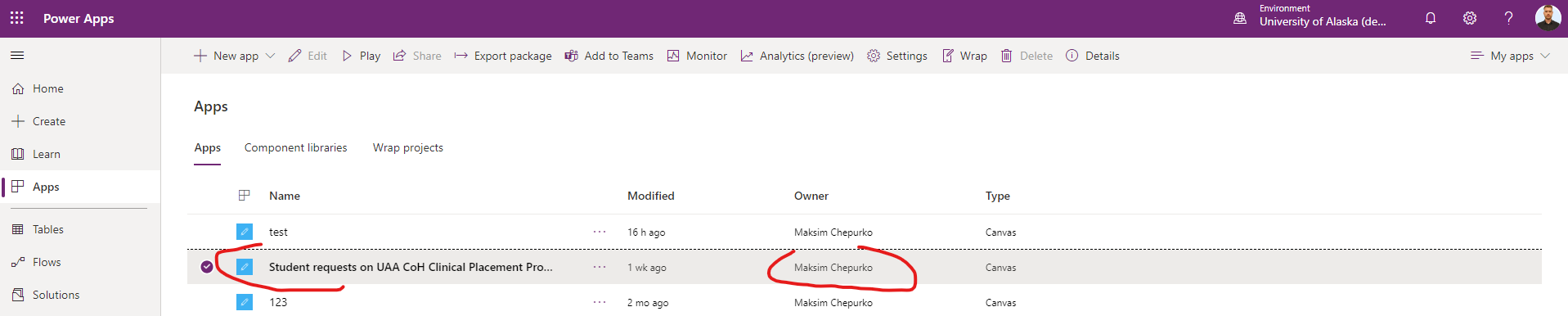
Task: Click '1 wk ago' modified value
Action: click(x=647, y=268)
